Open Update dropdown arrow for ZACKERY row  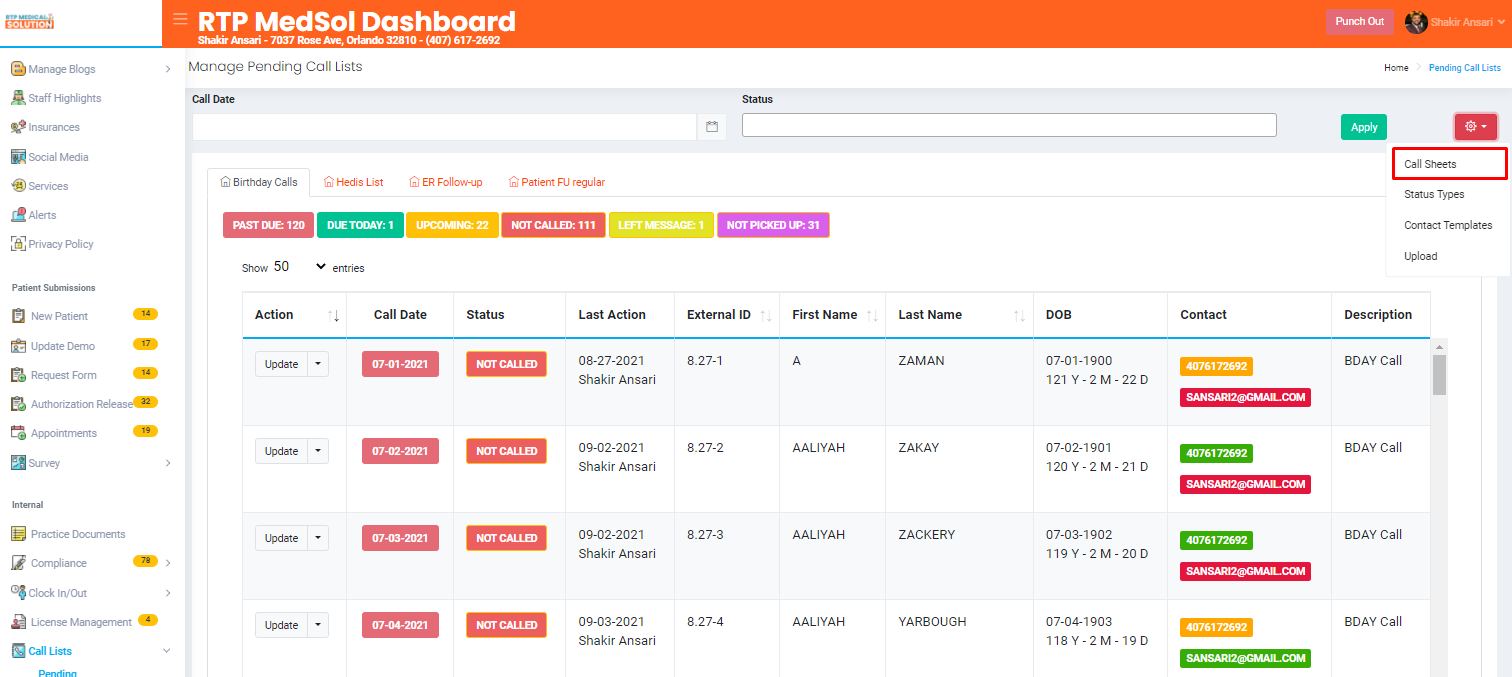pyautogui.click(x=318, y=538)
